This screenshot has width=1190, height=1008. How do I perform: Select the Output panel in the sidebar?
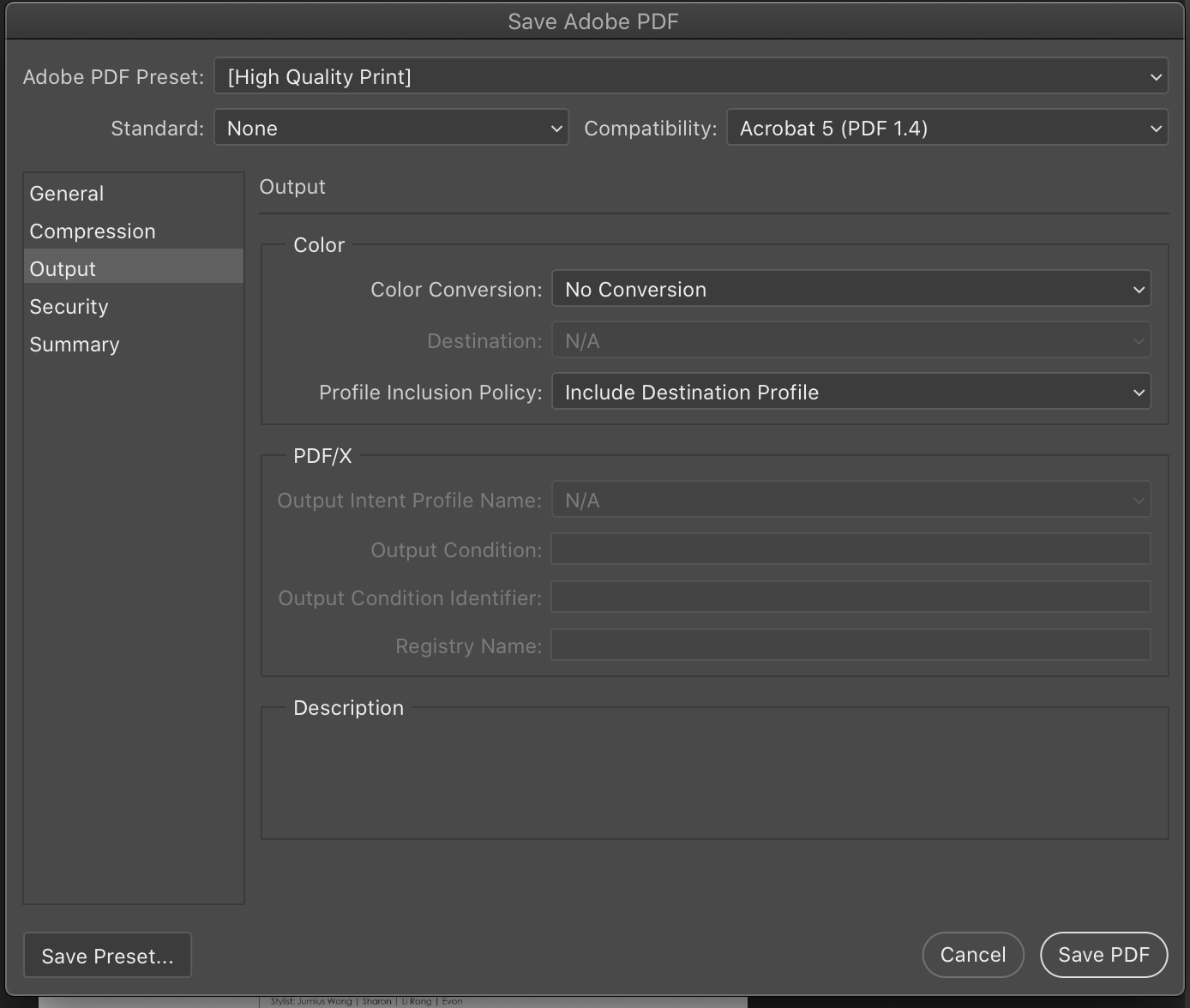63,268
